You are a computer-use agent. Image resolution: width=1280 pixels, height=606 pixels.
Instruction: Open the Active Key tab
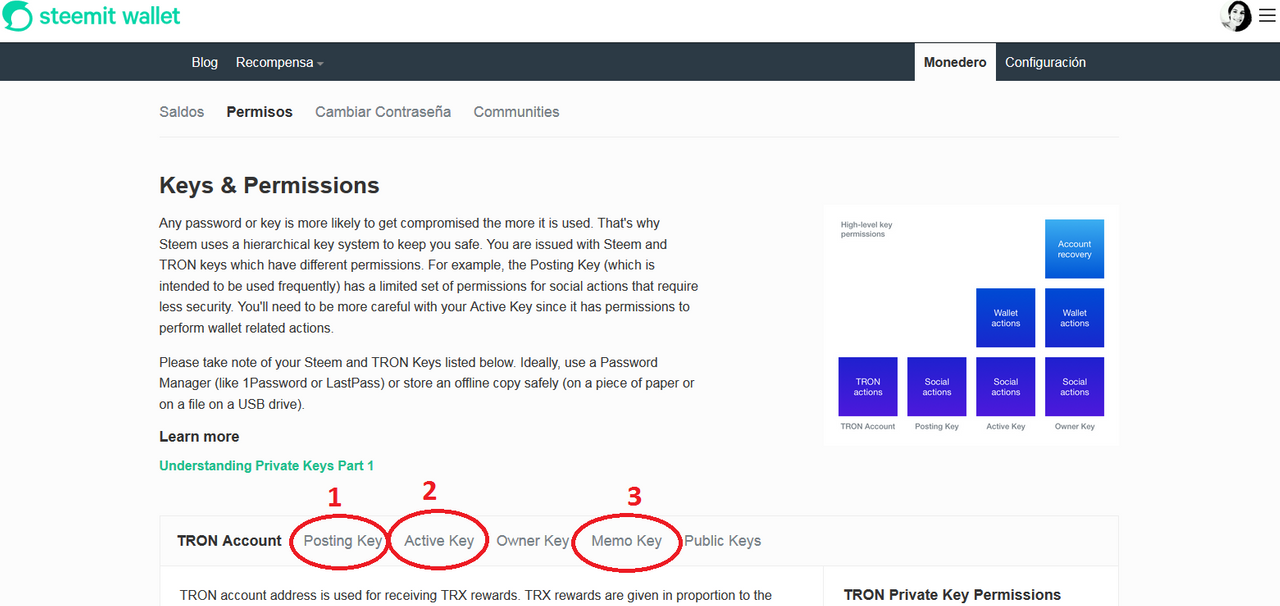(439, 541)
